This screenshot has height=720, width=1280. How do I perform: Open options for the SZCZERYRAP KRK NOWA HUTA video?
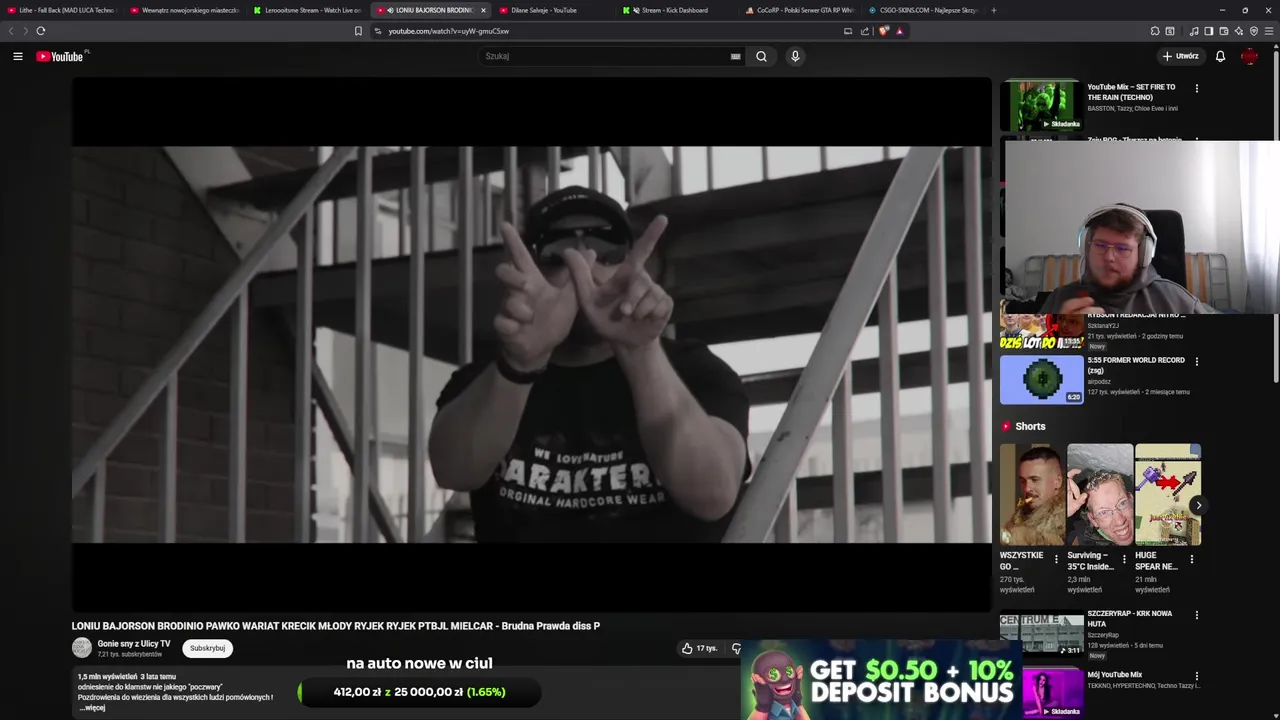coord(1196,615)
